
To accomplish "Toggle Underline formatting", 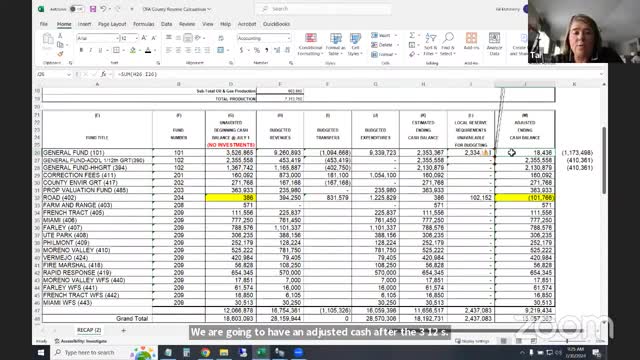I will click(x=100, y=50).
